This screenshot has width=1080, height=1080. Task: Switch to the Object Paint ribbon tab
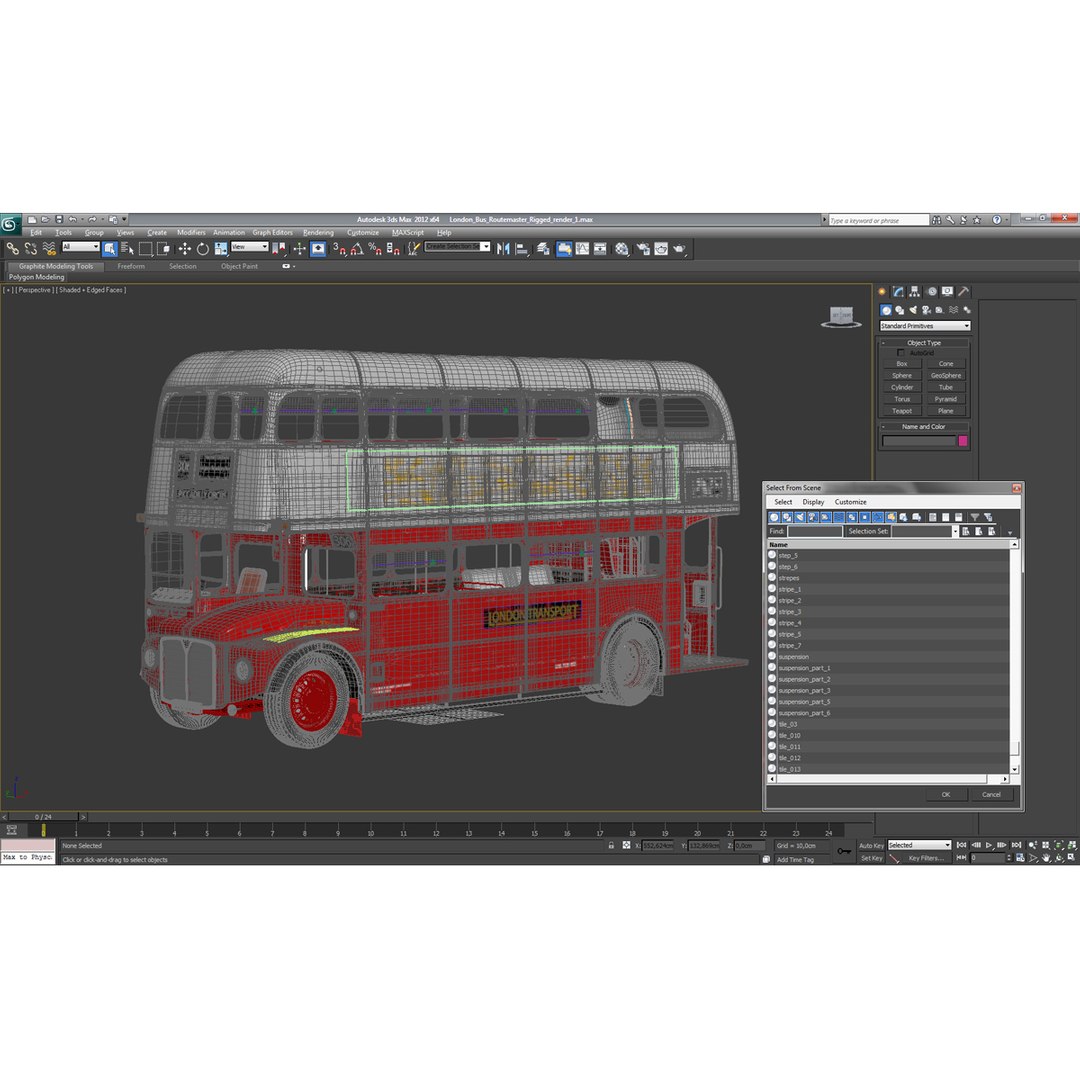point(239,267)
